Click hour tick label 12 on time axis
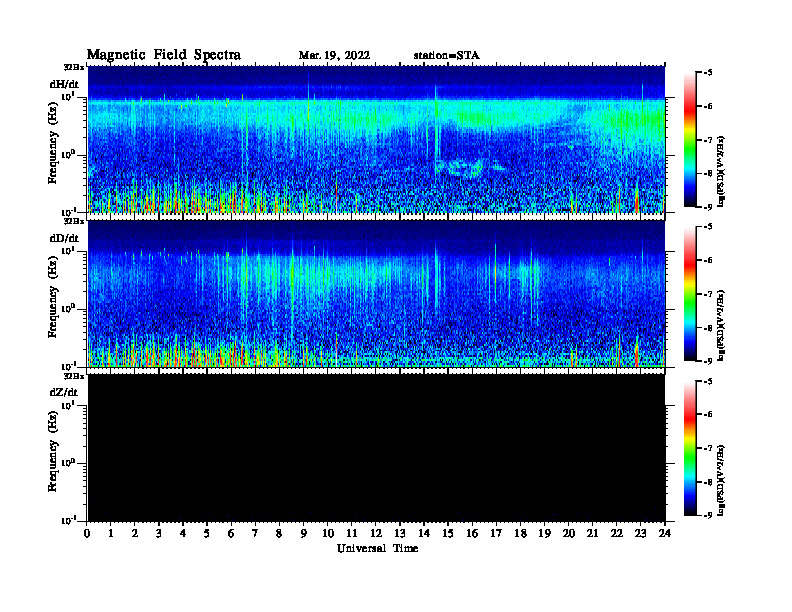Screen dimensions: 792x612 376,534
